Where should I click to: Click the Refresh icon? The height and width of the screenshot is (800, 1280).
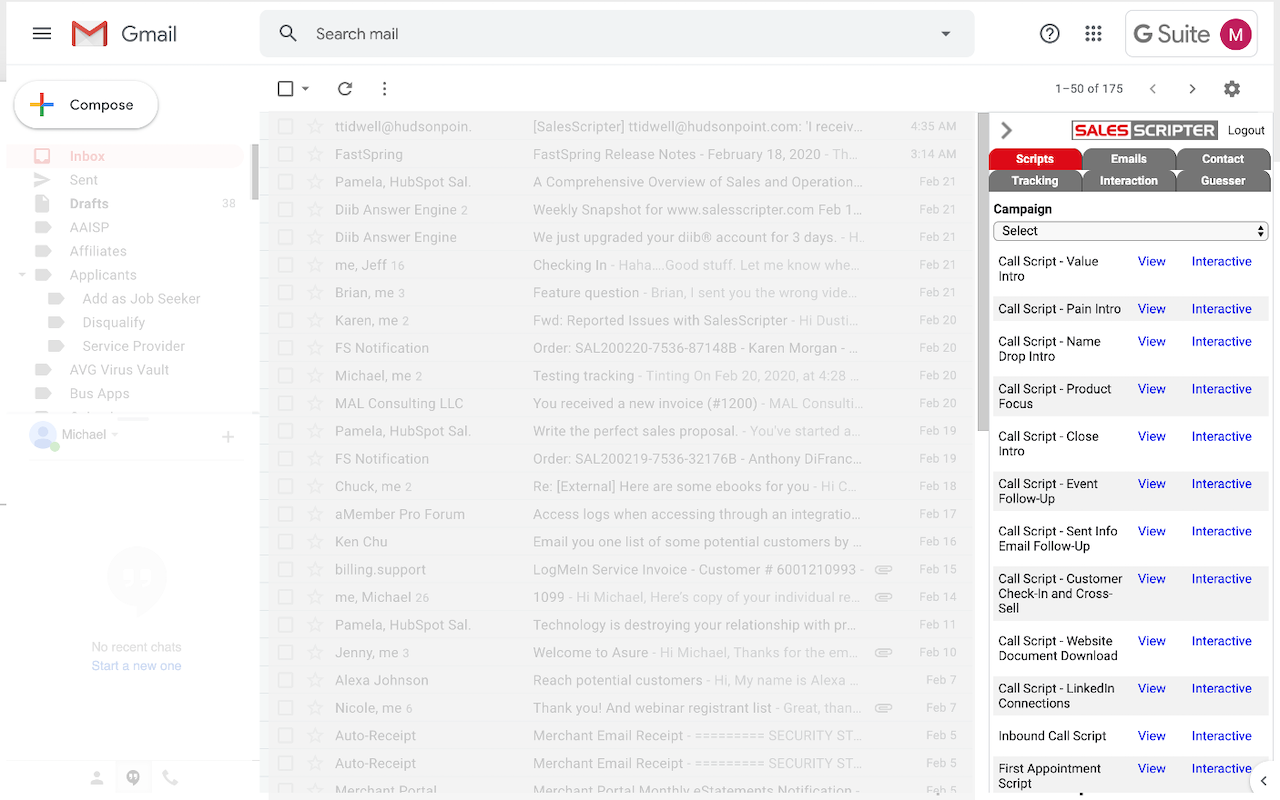(345, 89)
